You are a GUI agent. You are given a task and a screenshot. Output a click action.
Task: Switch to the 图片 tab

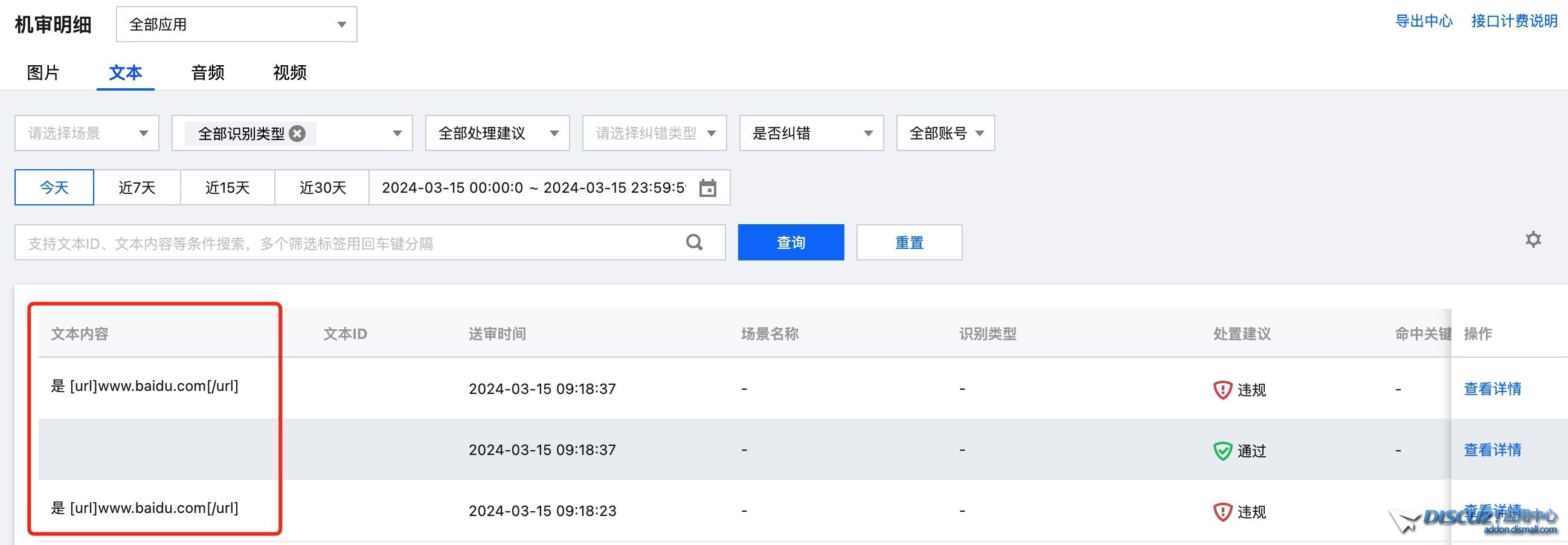(x=43, y=73)
